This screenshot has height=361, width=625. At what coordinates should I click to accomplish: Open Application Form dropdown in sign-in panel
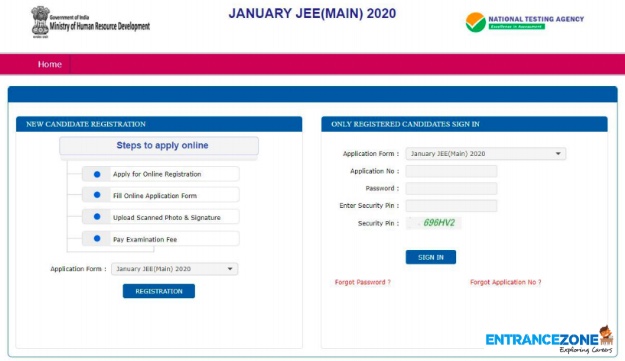point(485,153)
